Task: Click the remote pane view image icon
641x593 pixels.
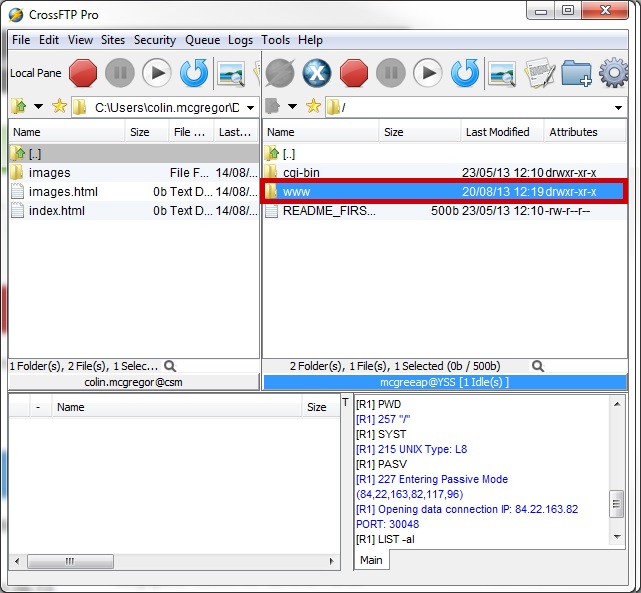Action: 502,73
